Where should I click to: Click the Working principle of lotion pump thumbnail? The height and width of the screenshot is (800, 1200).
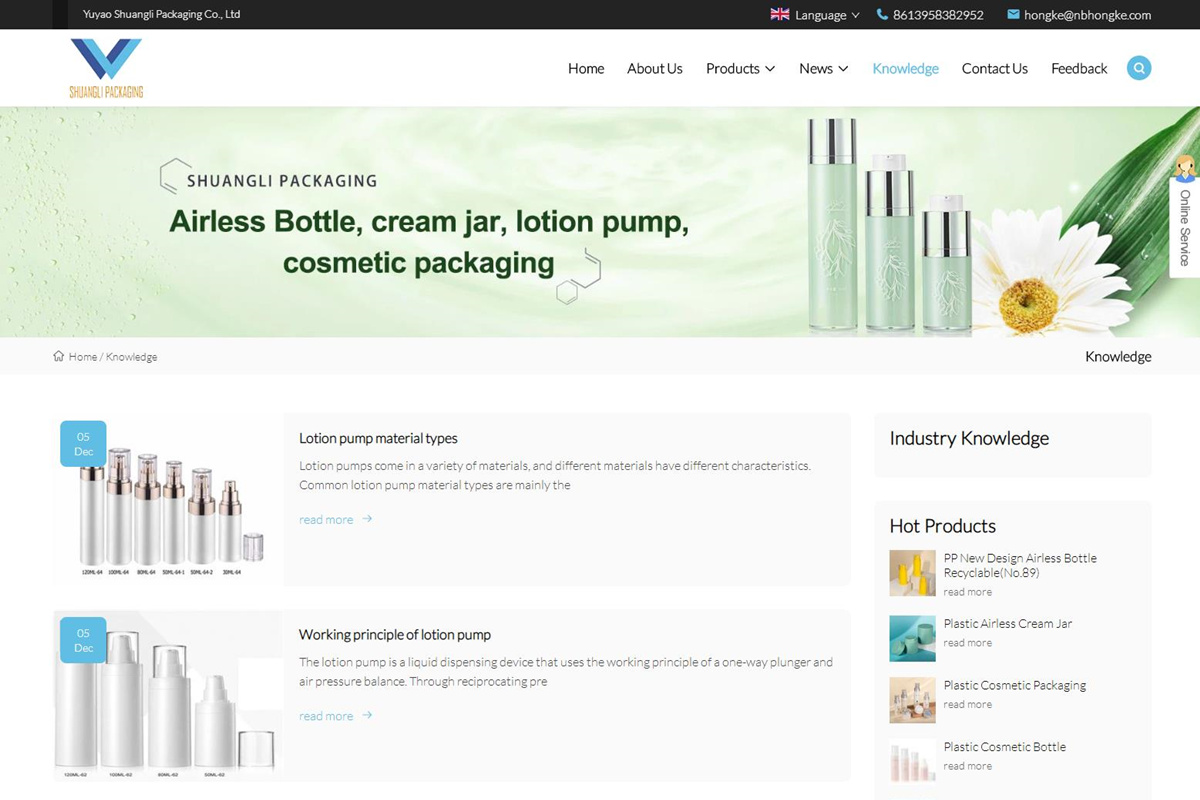[x=168, y=695]
